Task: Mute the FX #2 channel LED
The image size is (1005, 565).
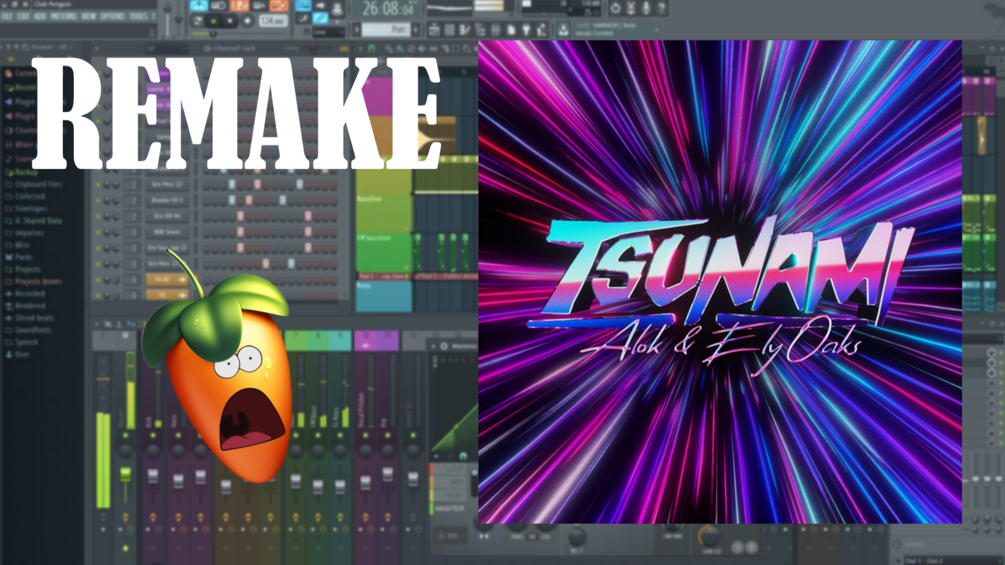Action: [98, 279]
